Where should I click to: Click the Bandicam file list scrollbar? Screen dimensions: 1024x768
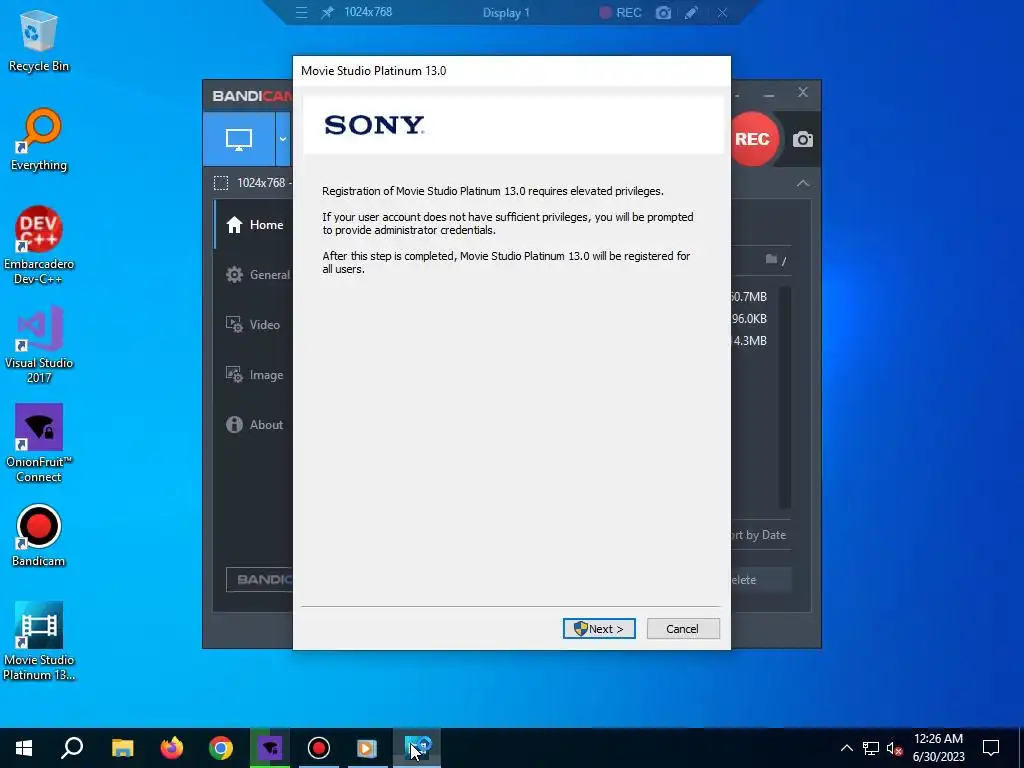pos(785,397)
